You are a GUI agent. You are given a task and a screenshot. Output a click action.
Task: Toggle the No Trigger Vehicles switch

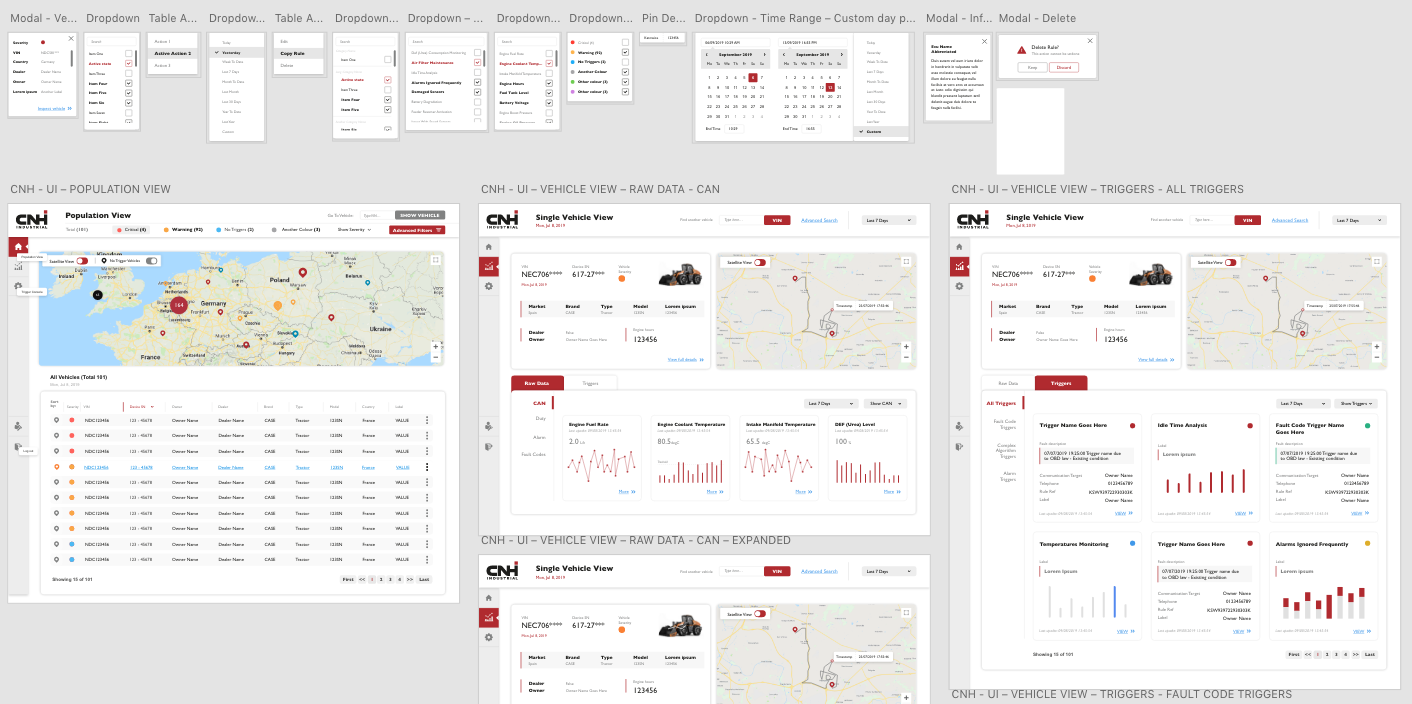coord(152,261)
